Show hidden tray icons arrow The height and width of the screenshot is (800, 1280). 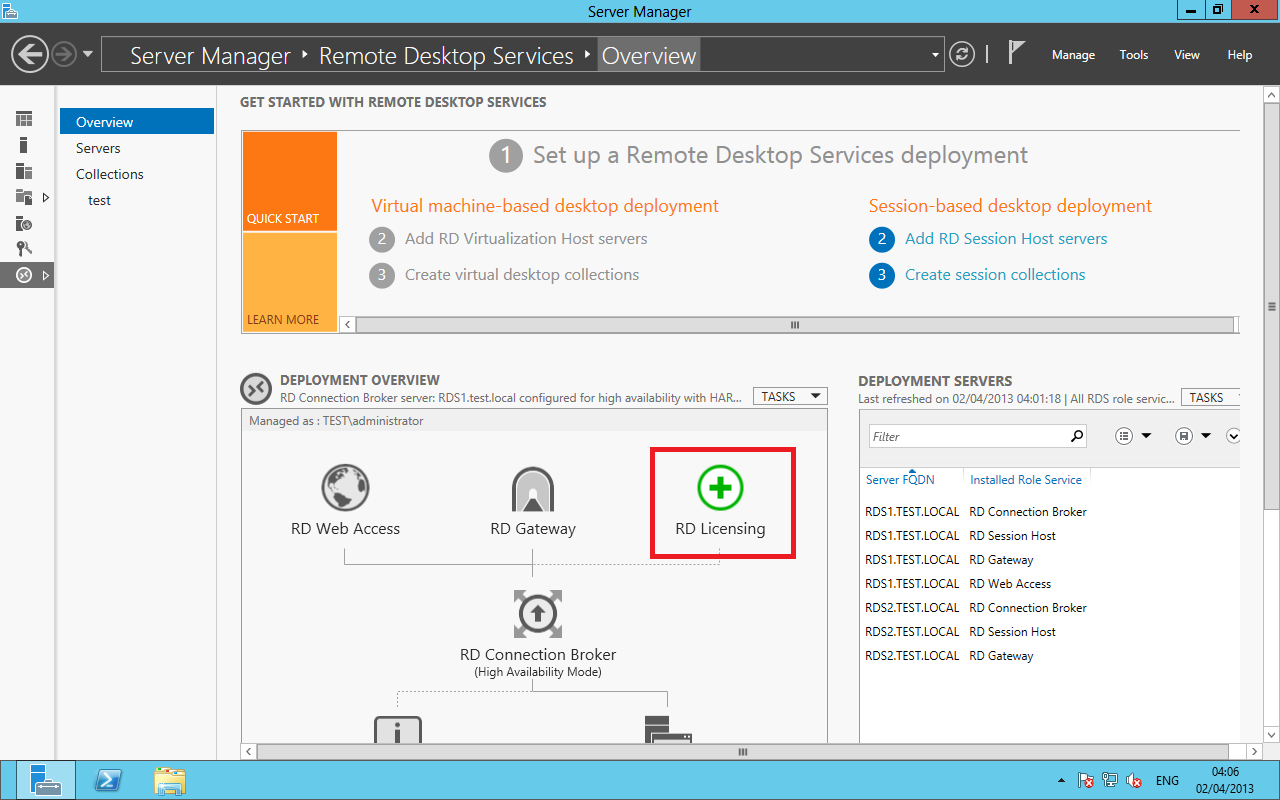pos(1061,780)
